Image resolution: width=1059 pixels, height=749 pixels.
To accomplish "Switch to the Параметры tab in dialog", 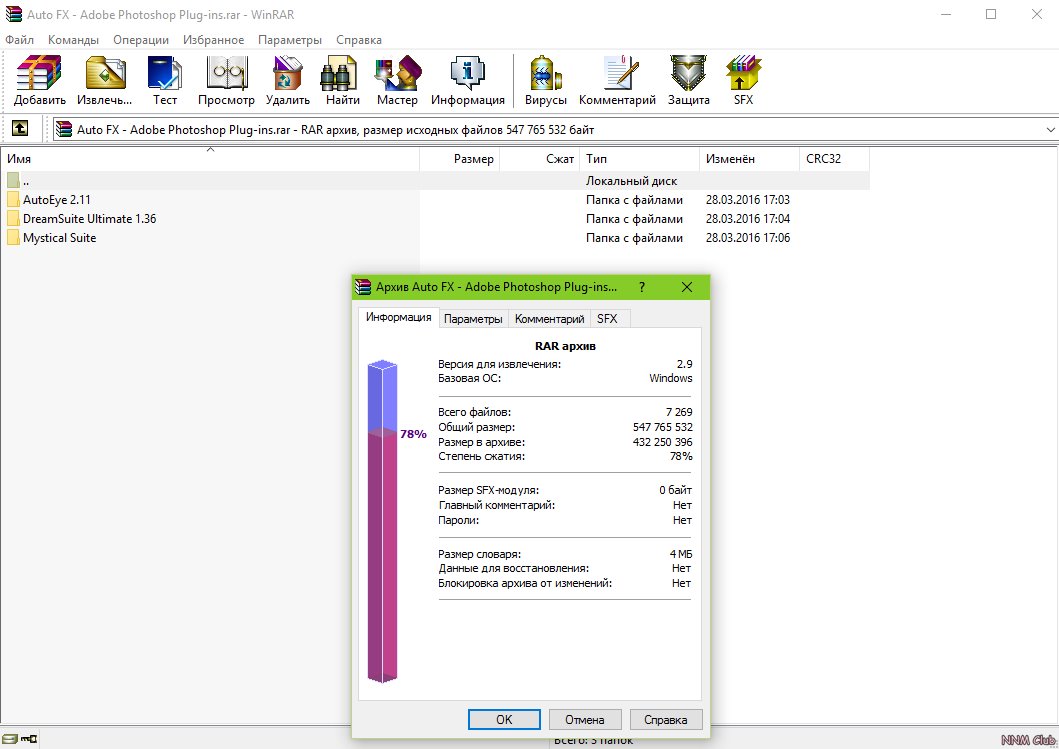I will [x=473, y=319].
